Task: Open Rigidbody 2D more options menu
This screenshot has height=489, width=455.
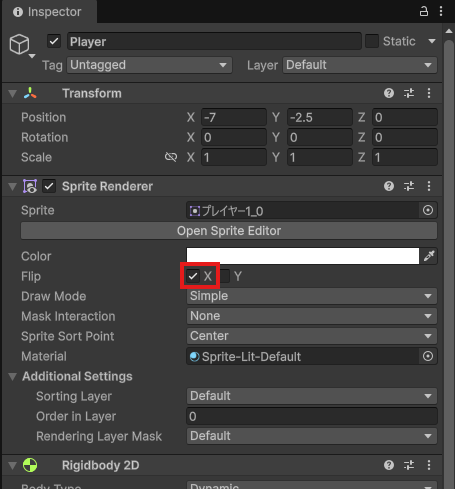Action: [x=429, y=465]
